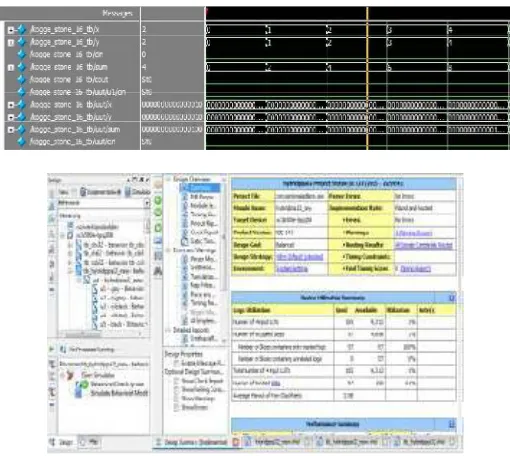Viewport: 510px width, 456px height.
Task: Select Behavioral Check Syntax process
Action: point(117,384)
